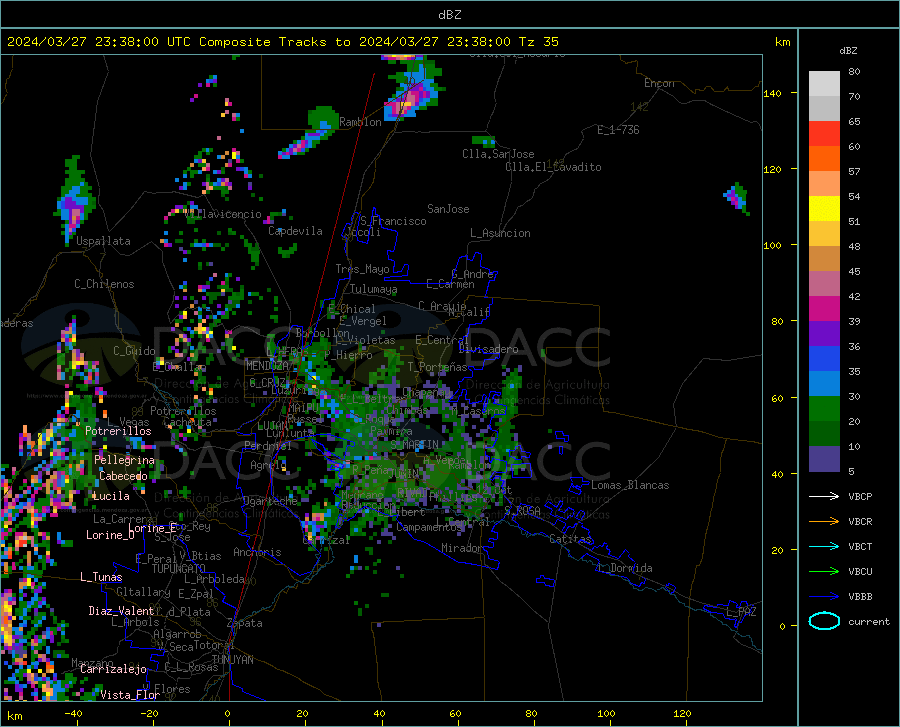This screenshot has width=900, height=727.
Task: Click the Lucila location label
Action: pos(111,496)
